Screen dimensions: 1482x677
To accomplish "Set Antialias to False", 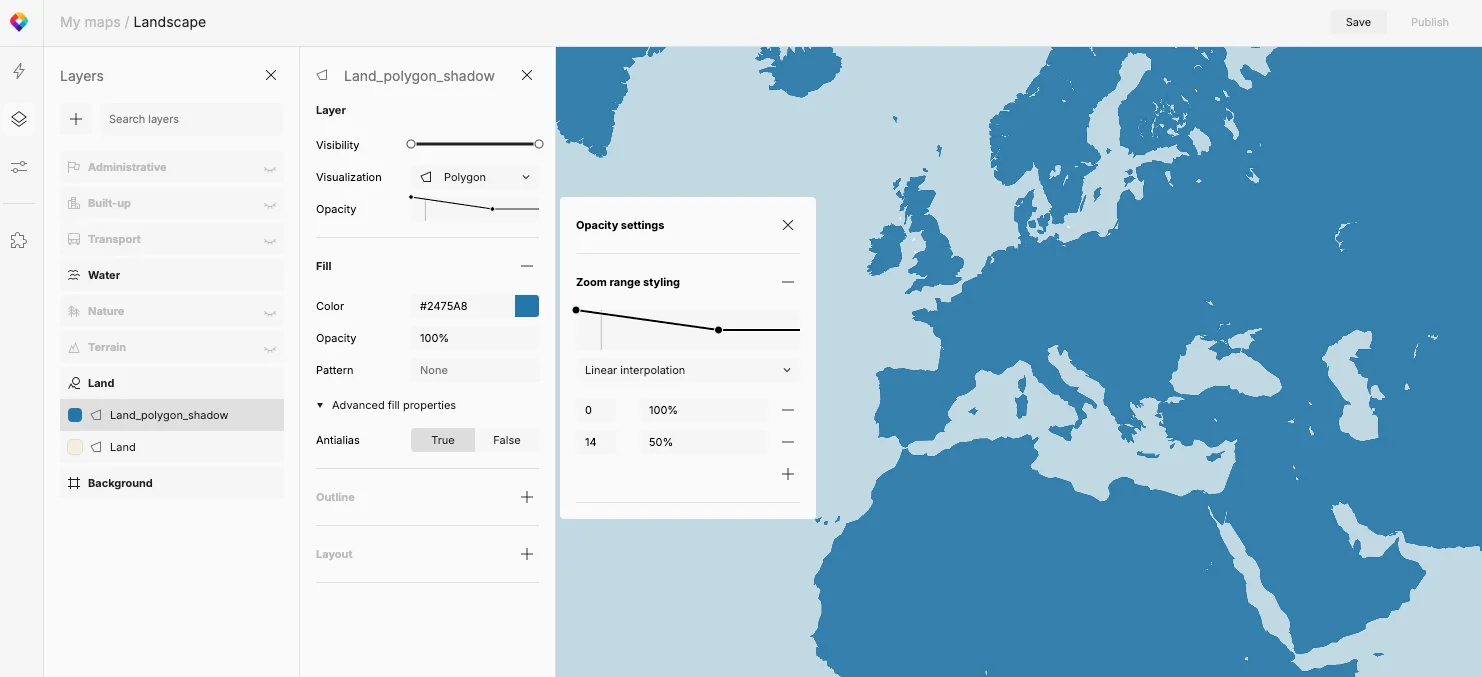I will [x=507, y=440].
